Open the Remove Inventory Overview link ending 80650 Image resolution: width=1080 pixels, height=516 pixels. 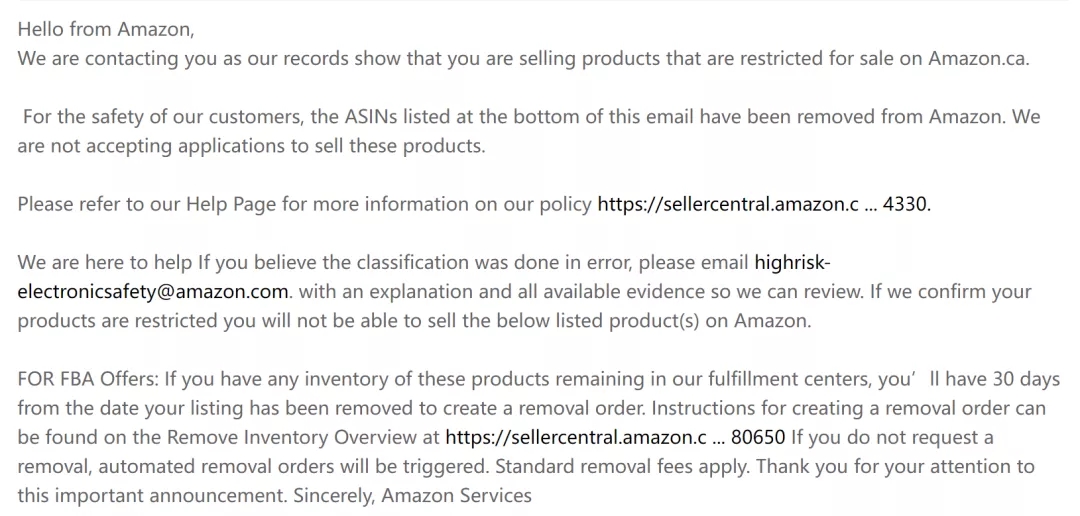point(615,437)
